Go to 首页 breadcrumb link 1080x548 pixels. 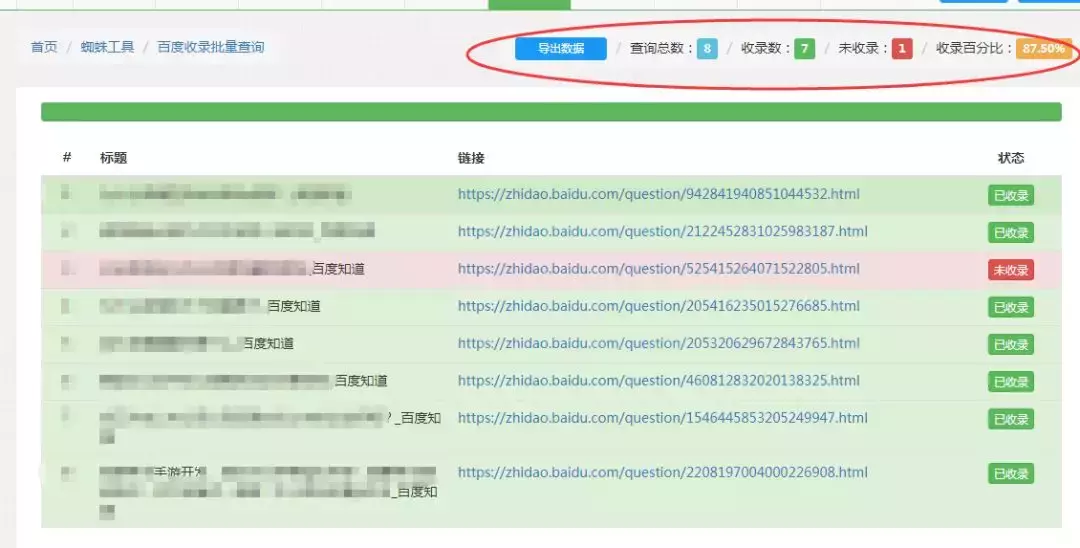[44, 47]
